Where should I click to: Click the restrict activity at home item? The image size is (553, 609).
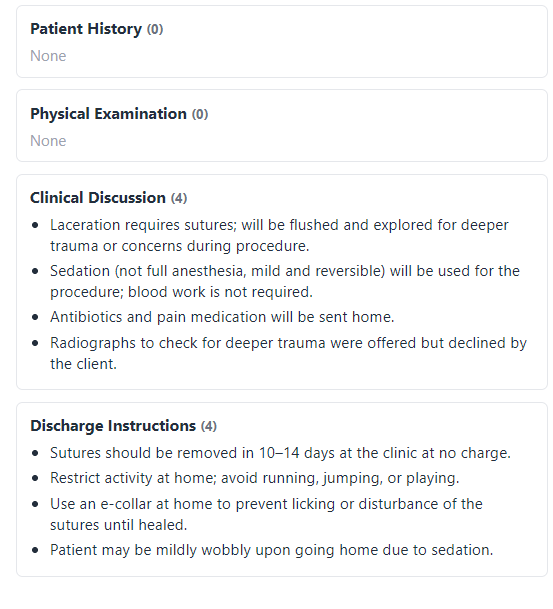[x=254, y=478]
